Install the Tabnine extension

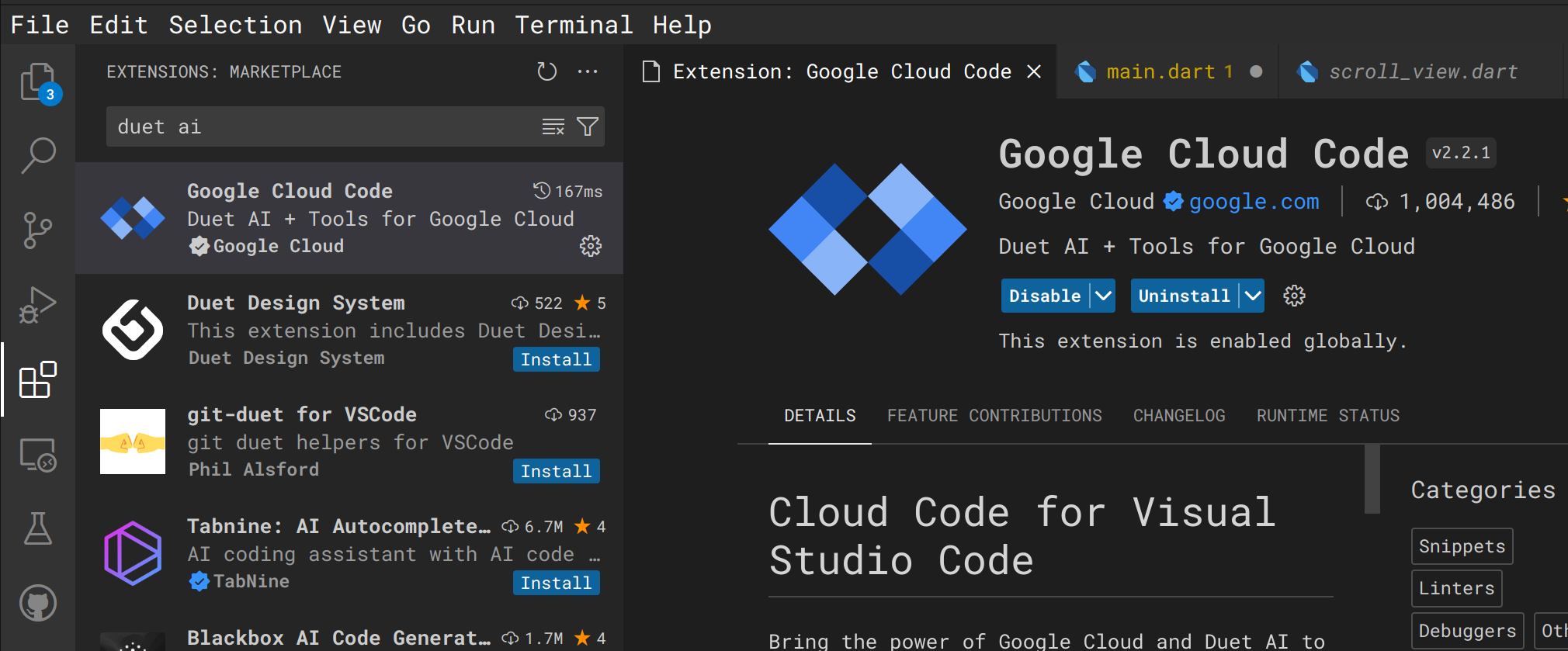coord(556,583)
